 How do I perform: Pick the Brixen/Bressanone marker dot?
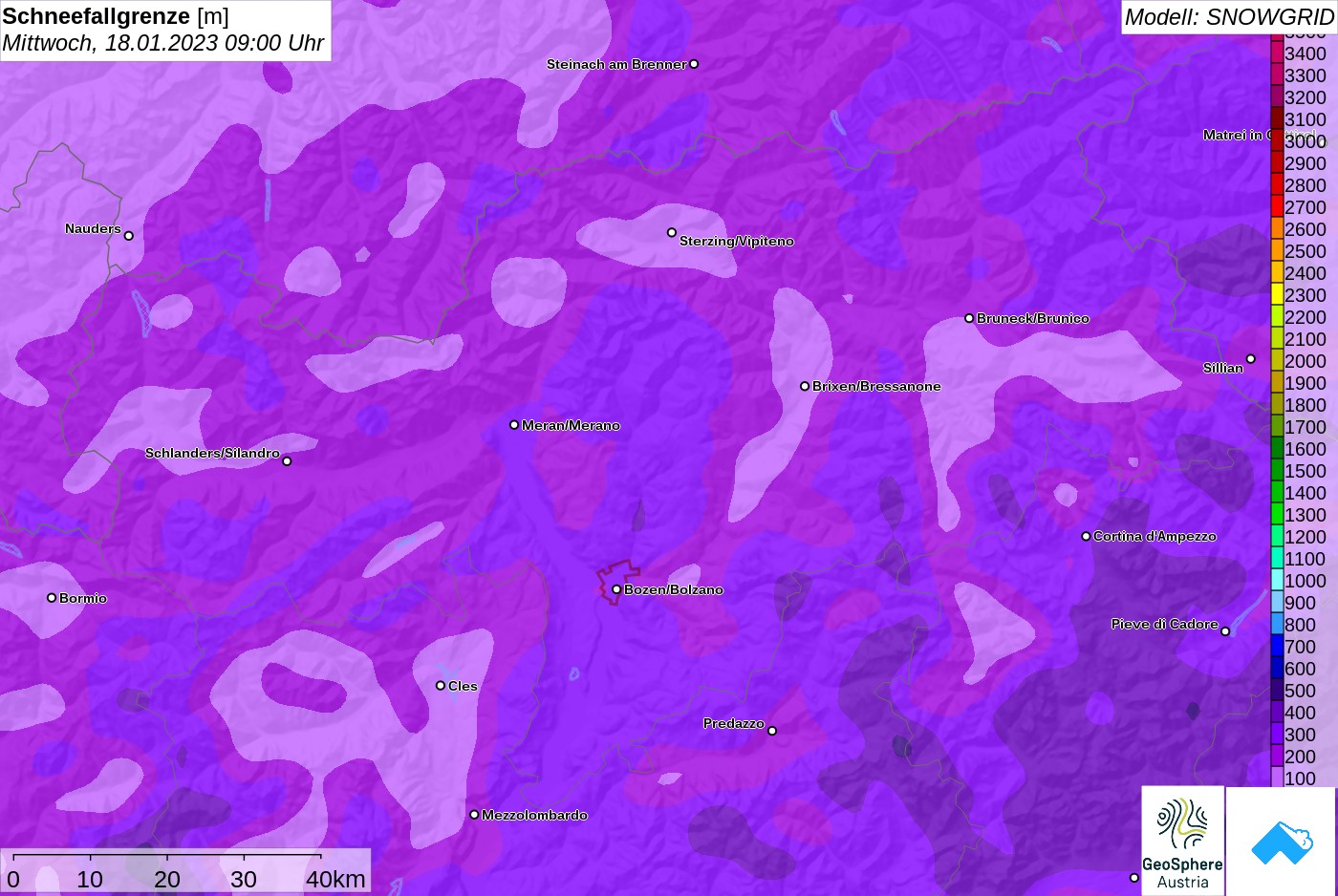(x=805, y=386)
